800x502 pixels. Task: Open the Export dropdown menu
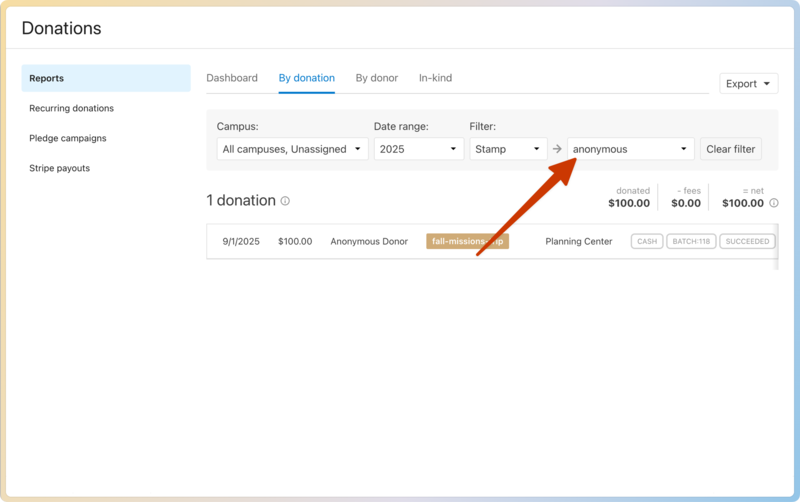click(x=748, y=84)
